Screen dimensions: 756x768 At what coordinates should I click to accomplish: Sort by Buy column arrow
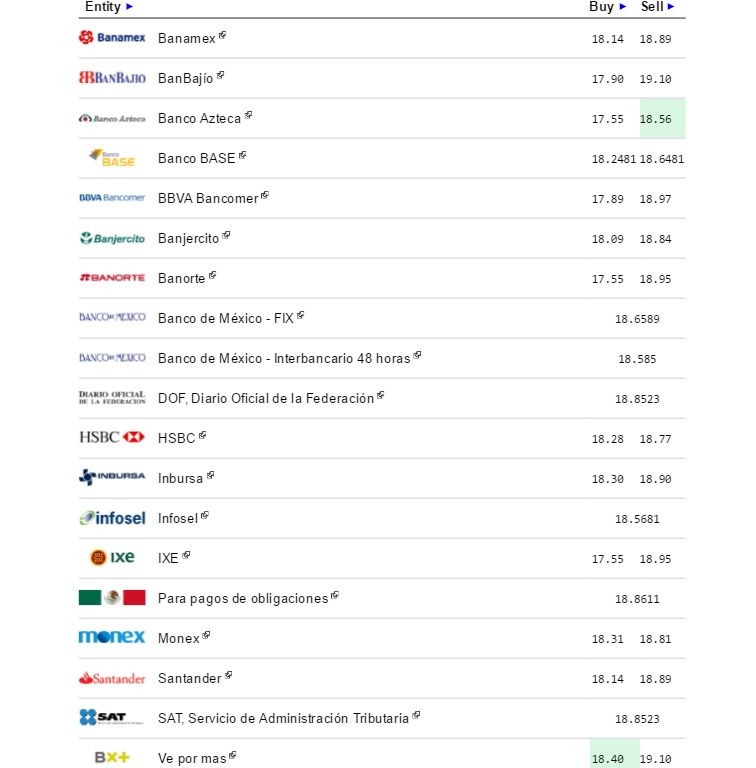coord(623,7)
